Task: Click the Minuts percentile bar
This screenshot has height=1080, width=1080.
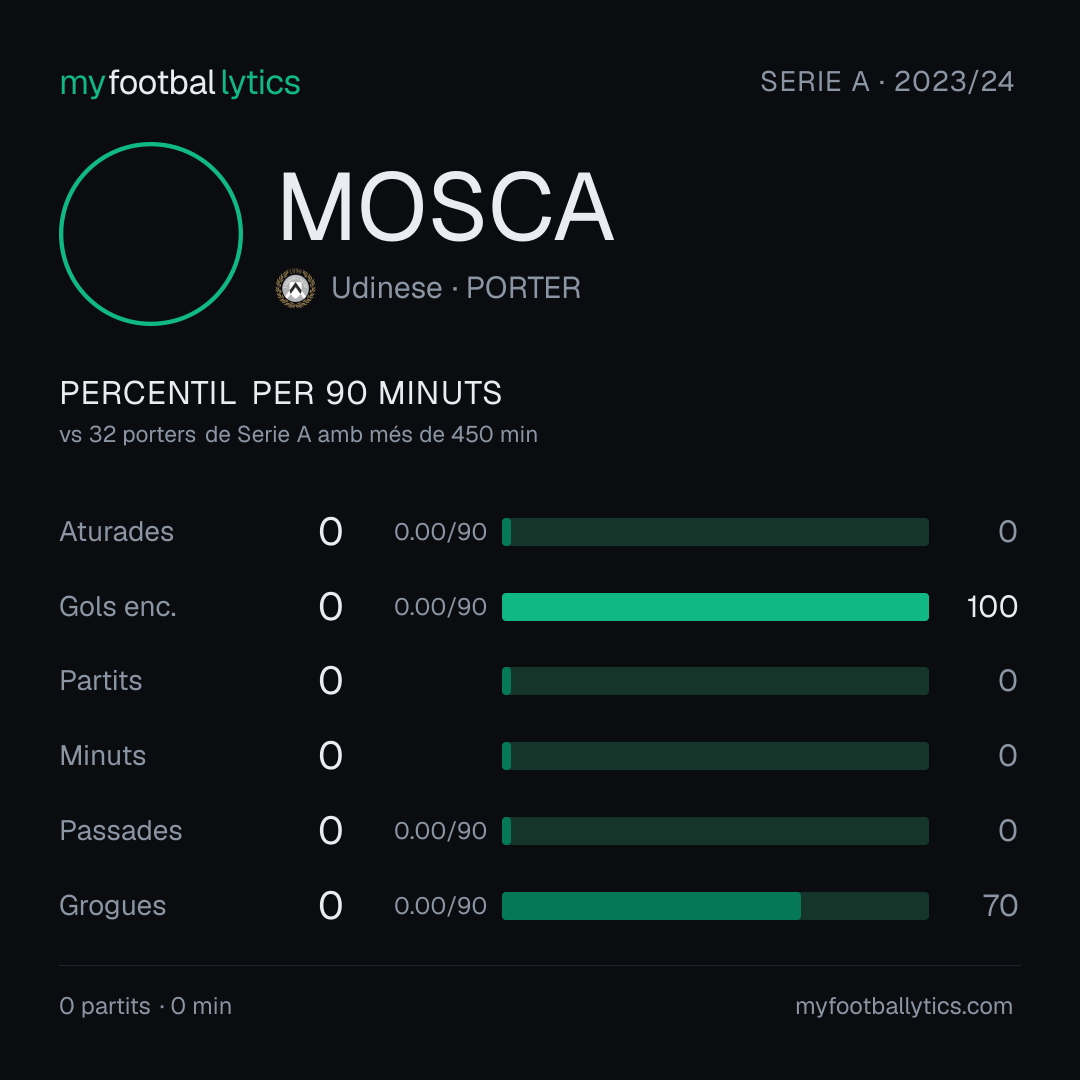Action: pyautogui.click(x=715, y=756)
